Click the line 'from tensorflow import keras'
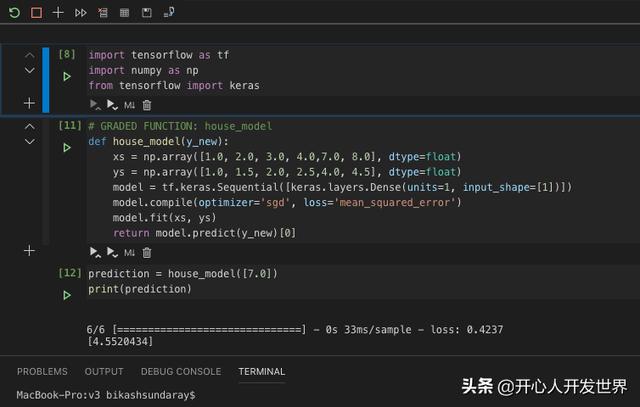 coord(174,86)
